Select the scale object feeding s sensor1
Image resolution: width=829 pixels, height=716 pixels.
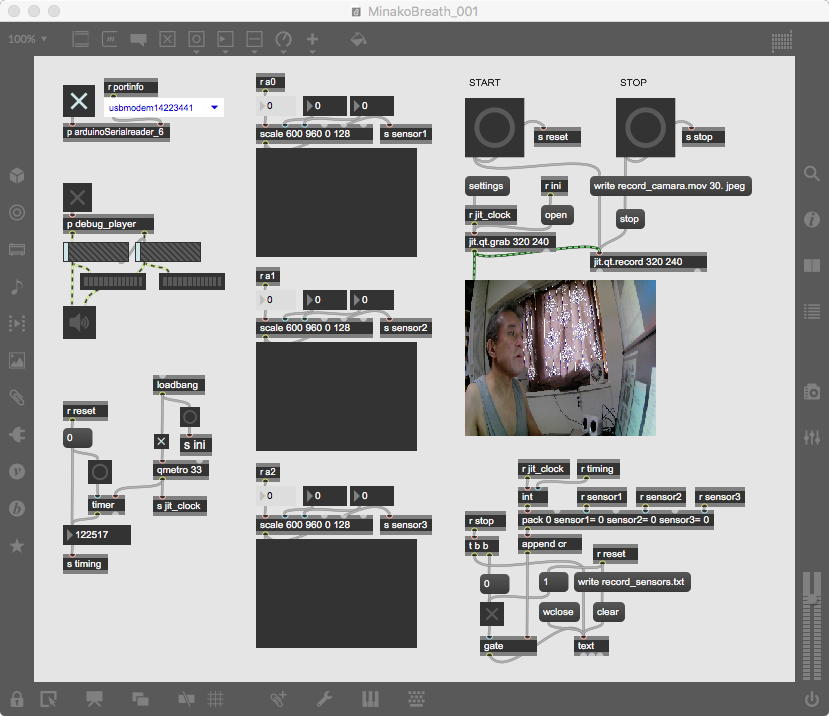tap(314, 134)
